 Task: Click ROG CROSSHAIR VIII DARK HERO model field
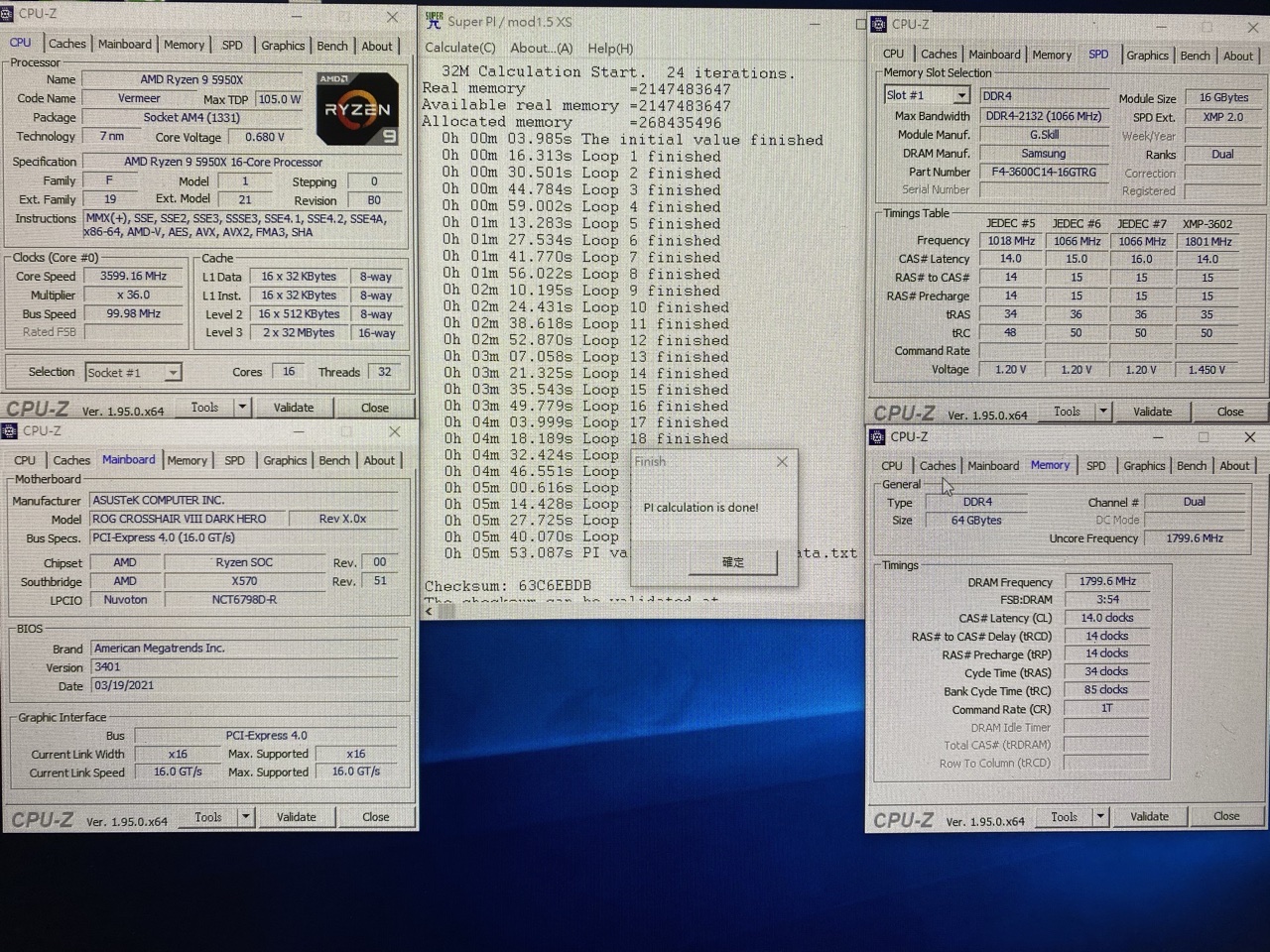(x=187, y=519)
